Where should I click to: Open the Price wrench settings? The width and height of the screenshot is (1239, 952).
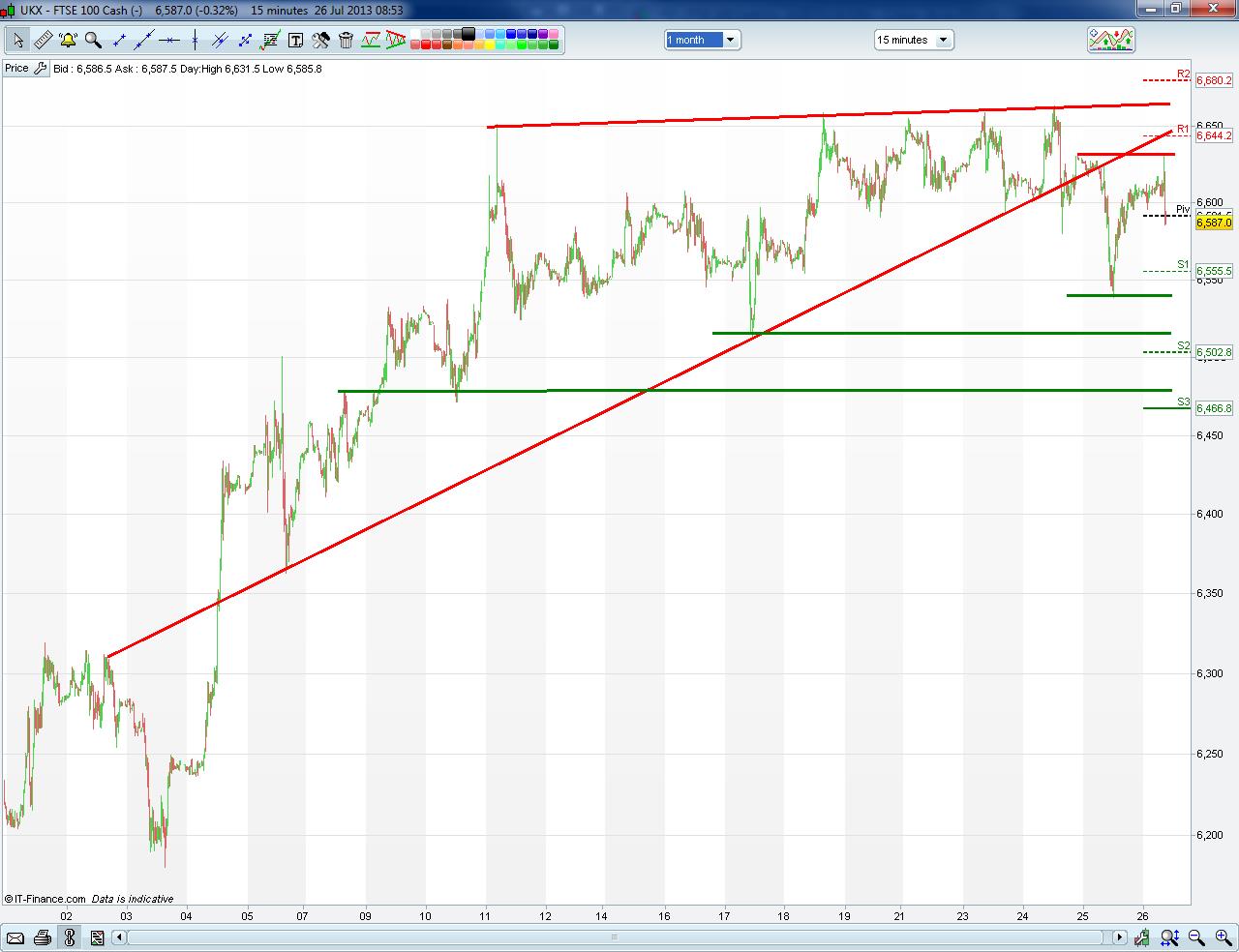click(x=40, y=69)
